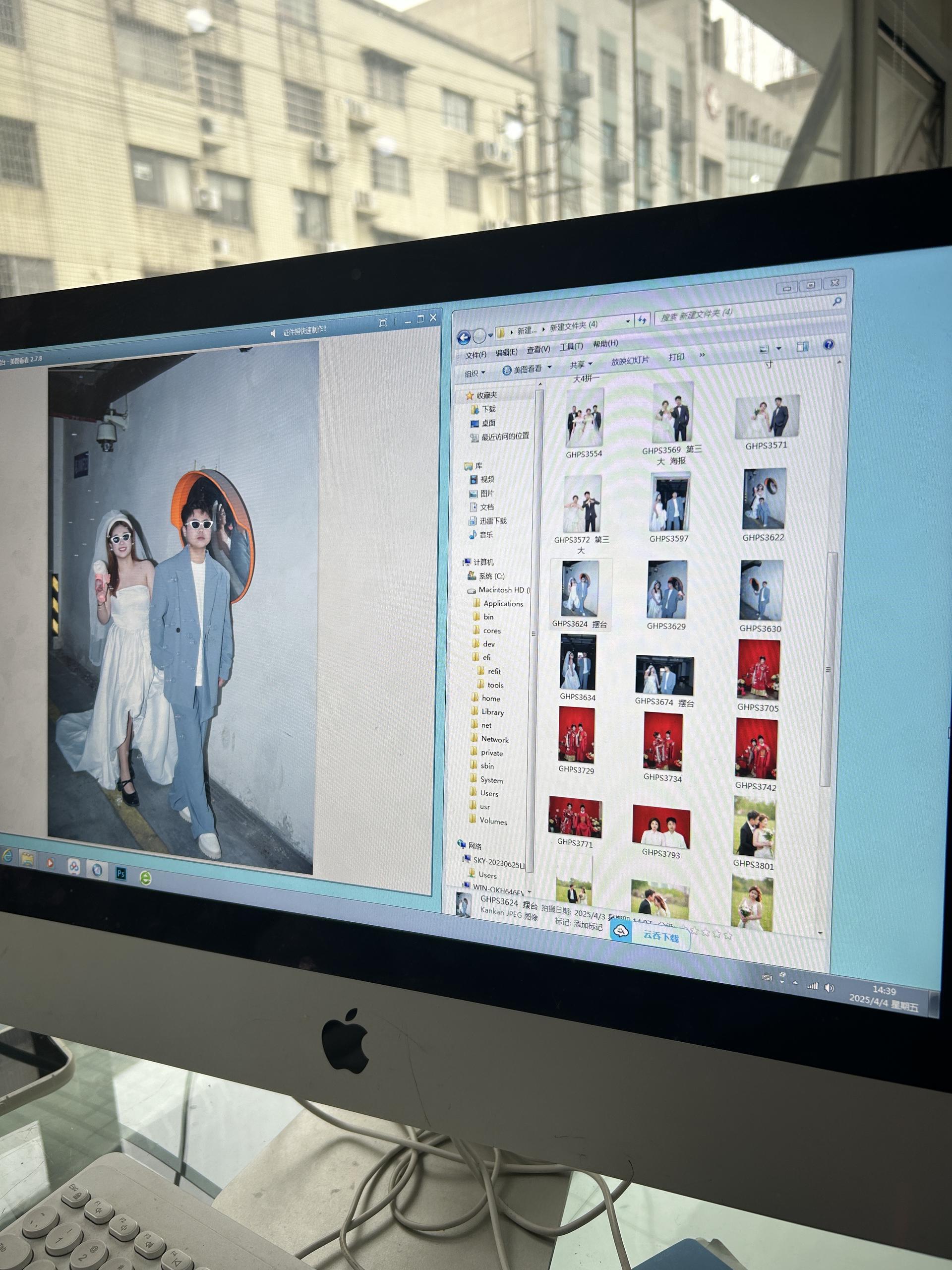
Task: Open the 迅雷下载 library
Action: [x=488, y=521]
